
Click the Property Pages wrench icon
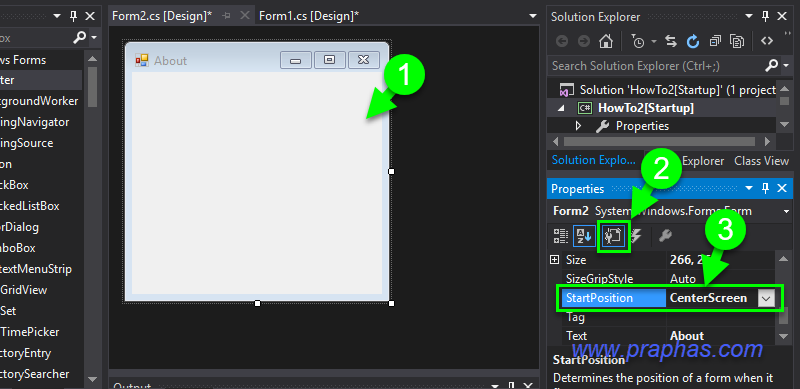pyautogui.click(x=665, y=236)
